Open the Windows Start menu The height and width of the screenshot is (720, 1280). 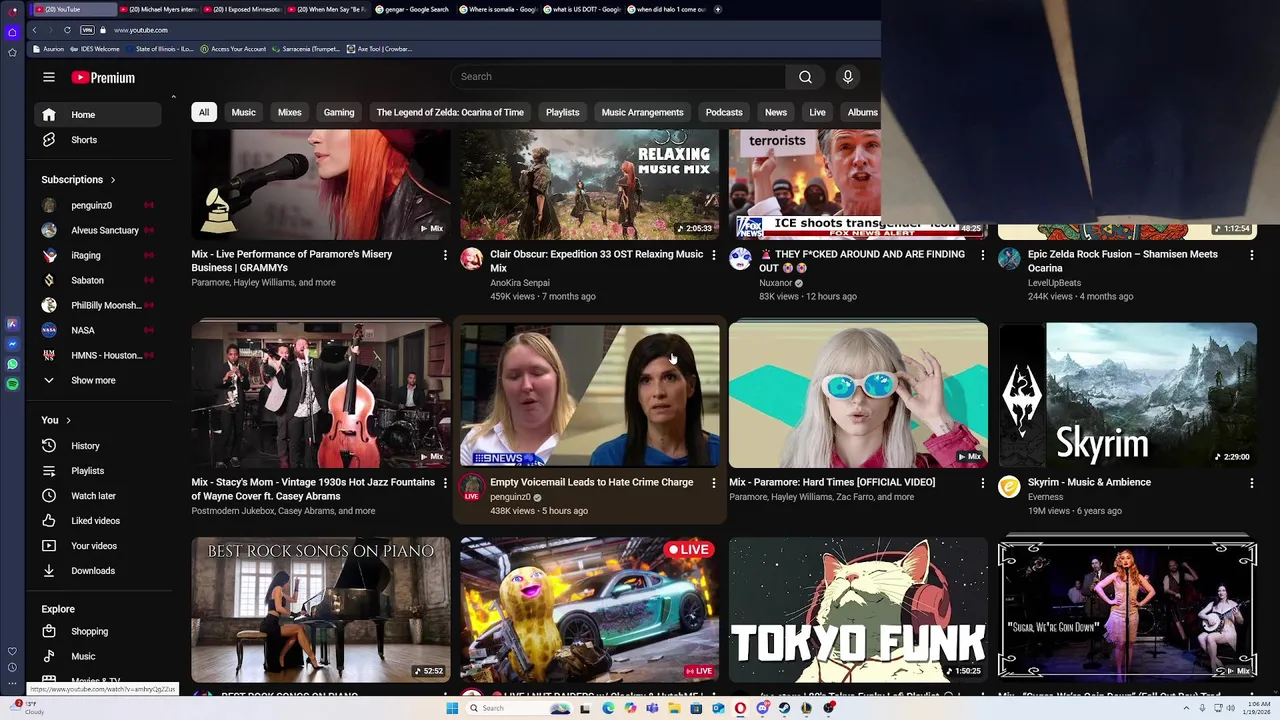click(x=452, y=708)
